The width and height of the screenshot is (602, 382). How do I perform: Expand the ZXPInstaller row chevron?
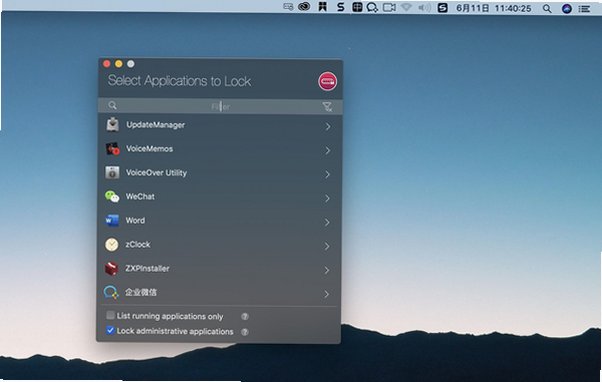pos(327,270)
